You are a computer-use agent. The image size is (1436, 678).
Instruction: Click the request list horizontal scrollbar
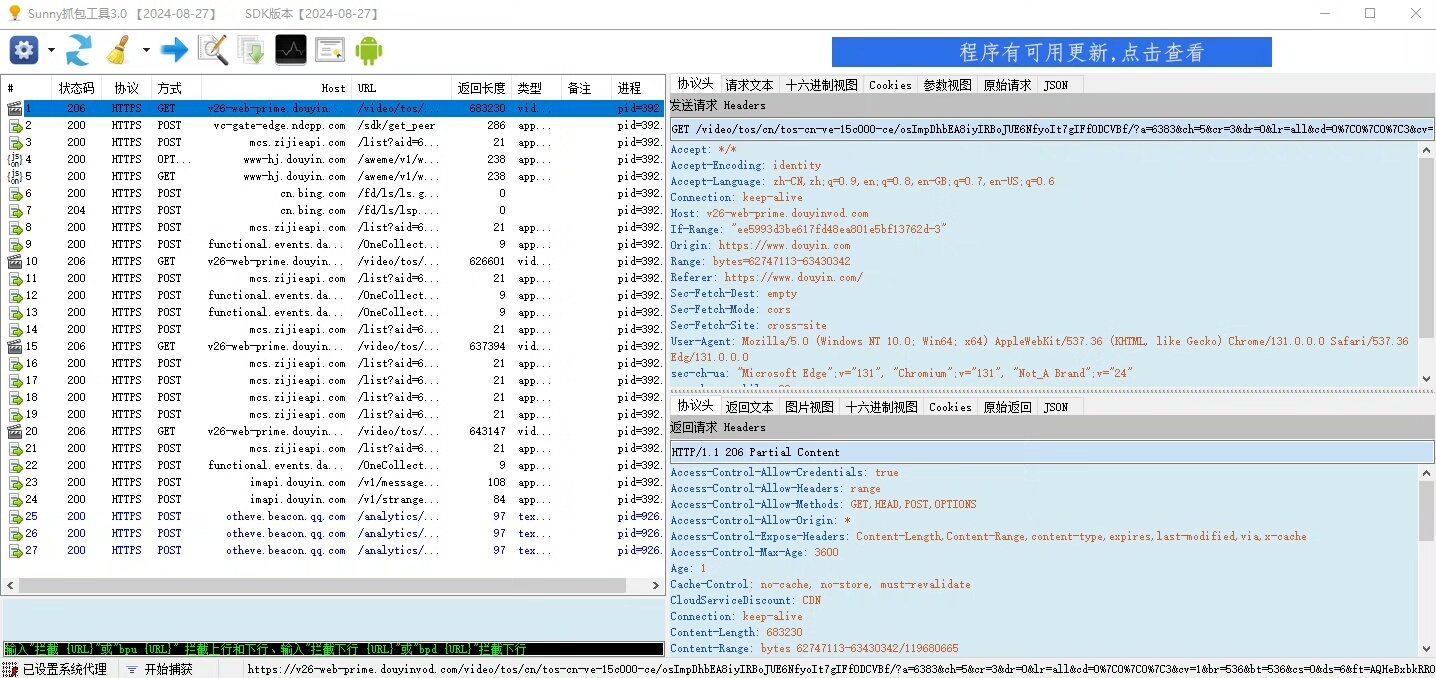pos(332,585)
